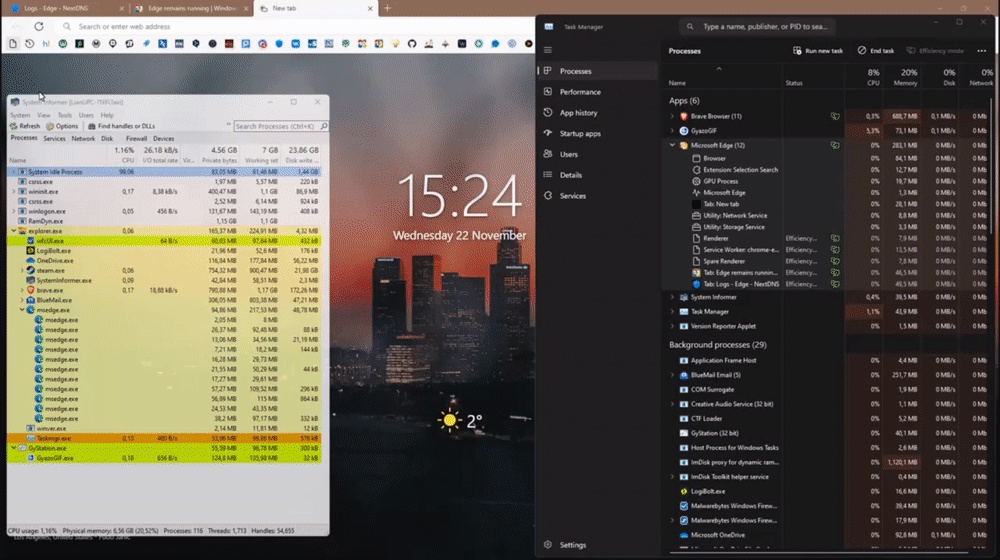This screenshot has height=560, width=1000.
Task: Toggle Task Manager hamburger navigation icon
Action: click(x=548, y=50)
